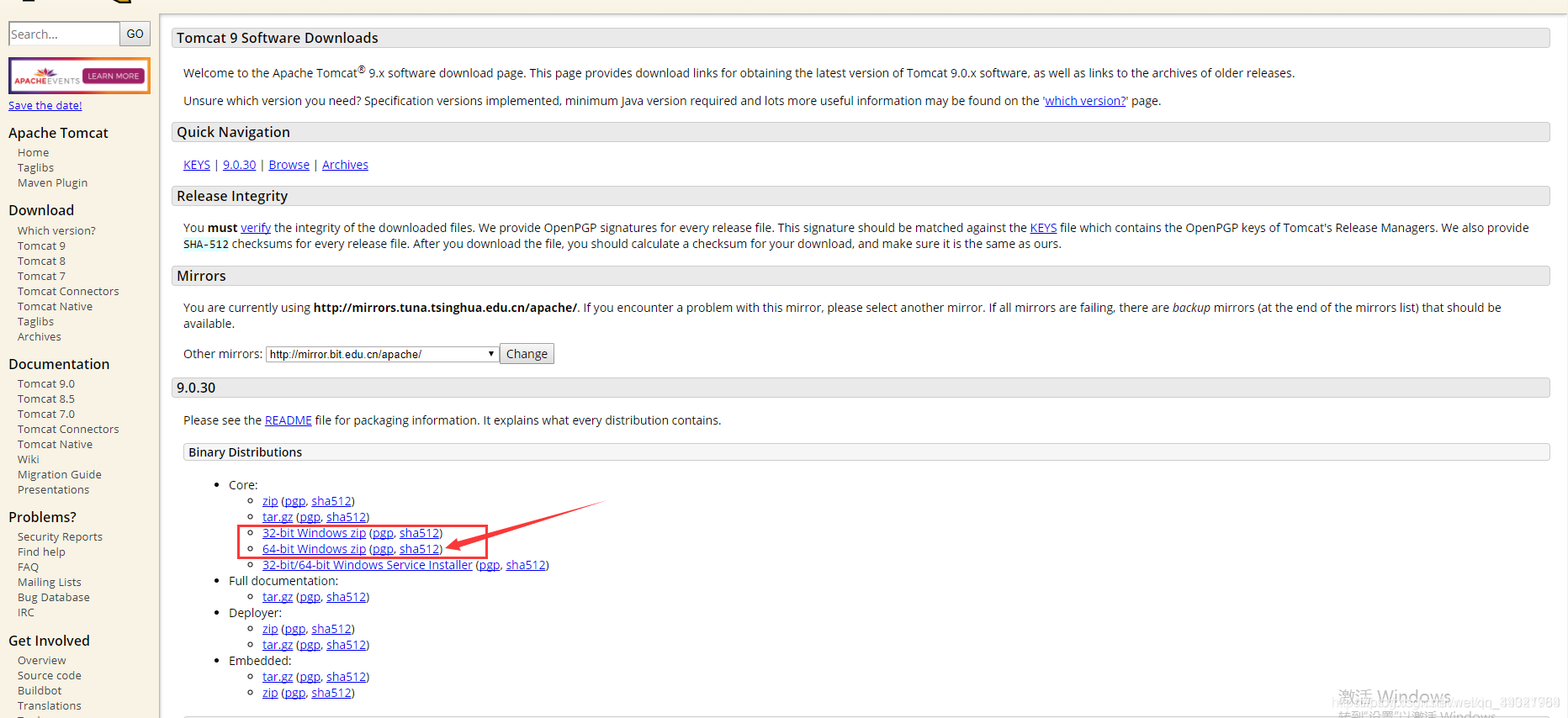Open Tomcat 8.5 documentation link

[x=46, y=399]
